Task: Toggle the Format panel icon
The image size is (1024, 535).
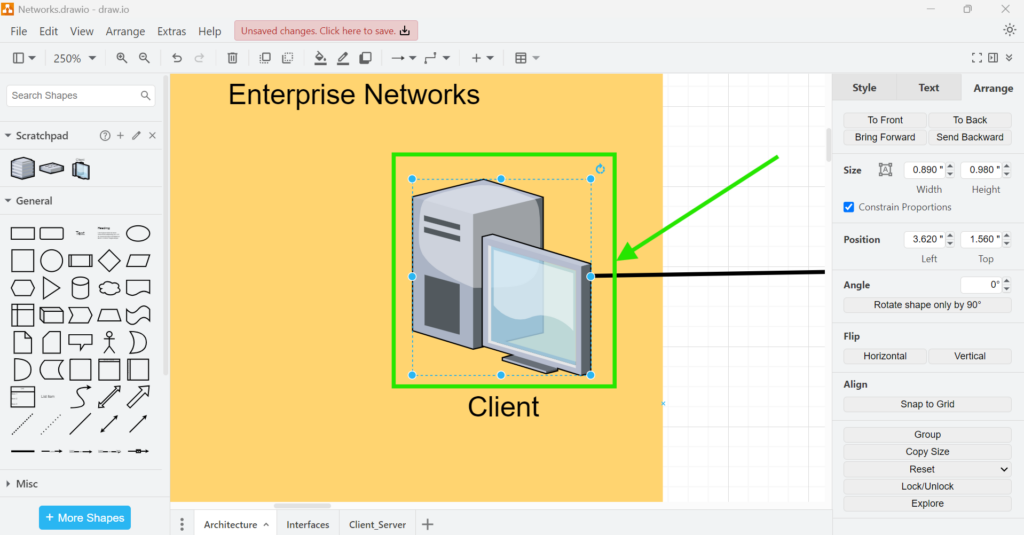Action: tap(993, 58)
